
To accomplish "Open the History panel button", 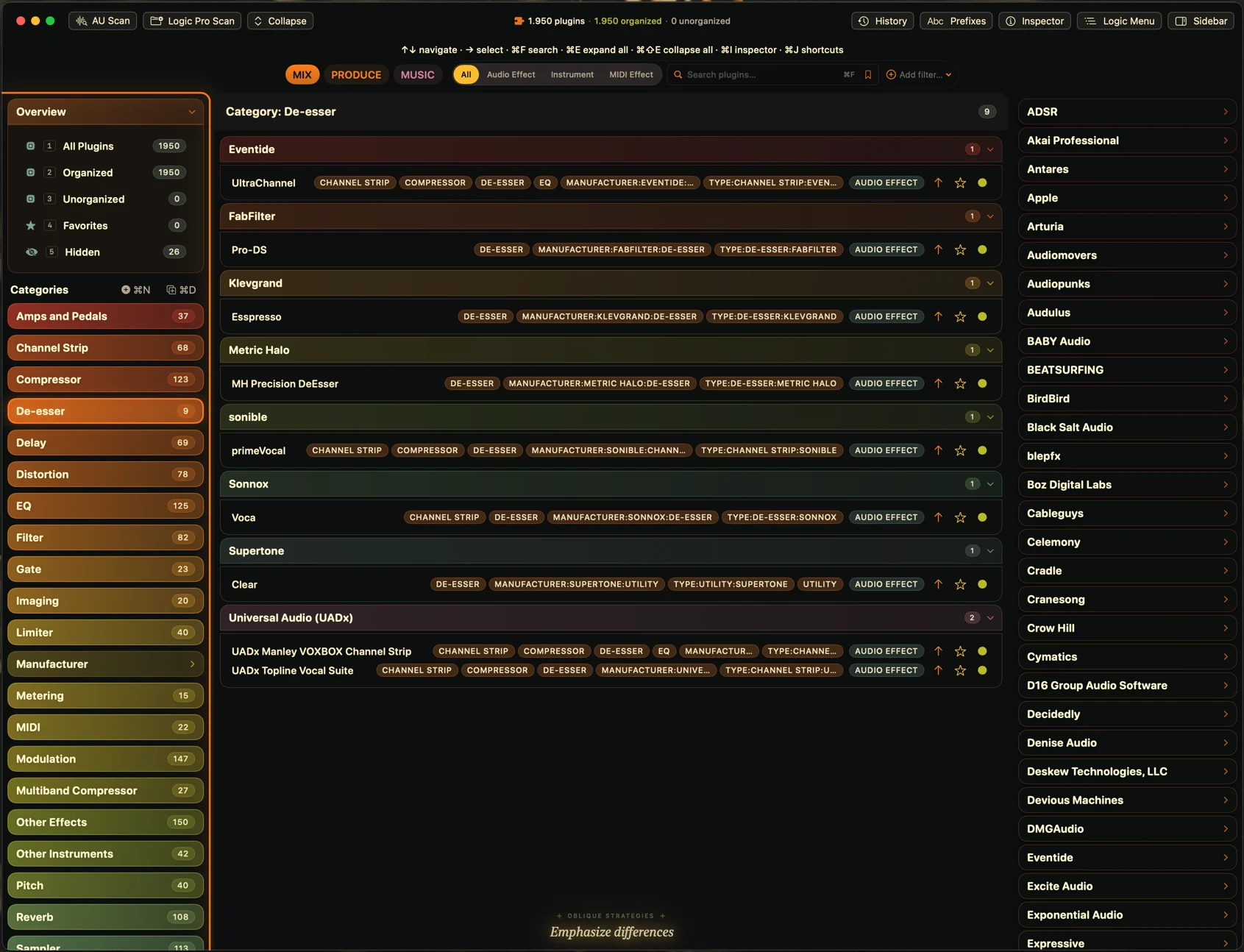I will (x=882, y=21).
